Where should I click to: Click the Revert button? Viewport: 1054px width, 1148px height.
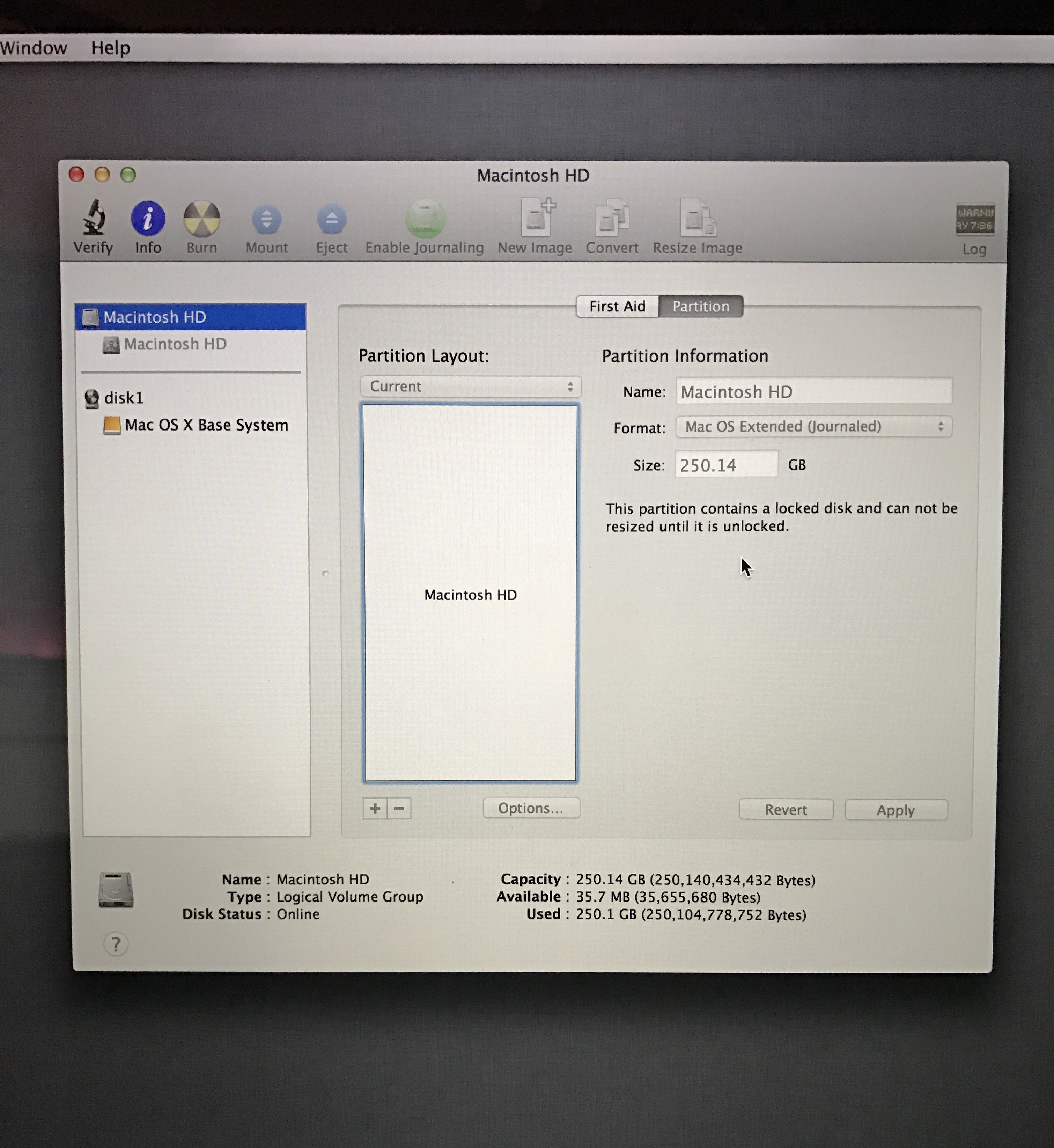[786, 809]
